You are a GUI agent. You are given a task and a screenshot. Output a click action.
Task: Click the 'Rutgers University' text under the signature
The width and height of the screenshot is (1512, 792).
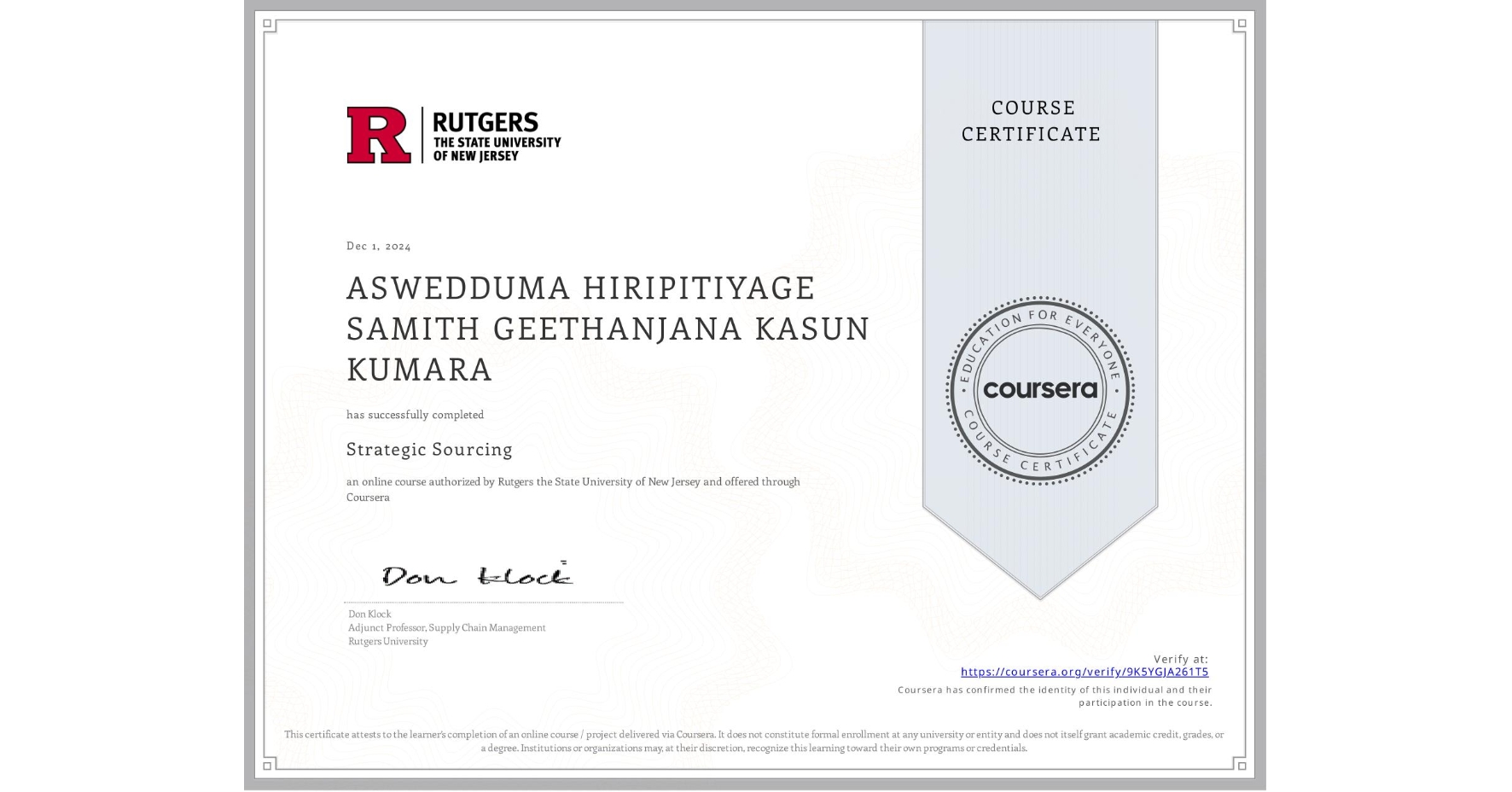[388, 641]
